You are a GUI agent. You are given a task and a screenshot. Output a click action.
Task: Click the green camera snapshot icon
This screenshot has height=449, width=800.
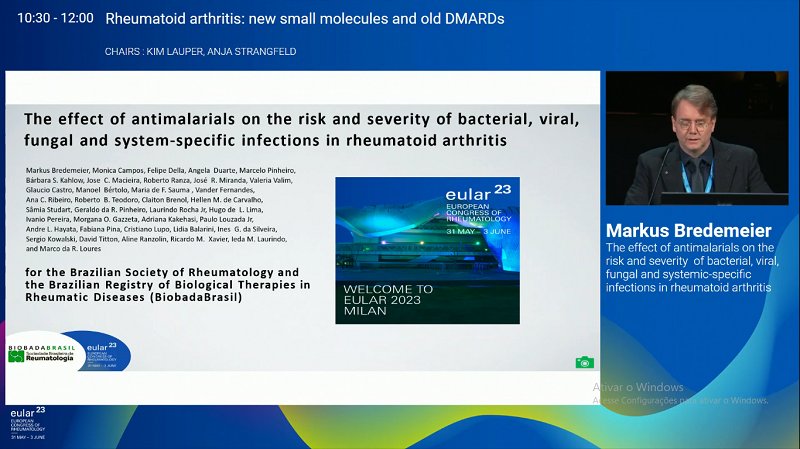click(584, 362)
